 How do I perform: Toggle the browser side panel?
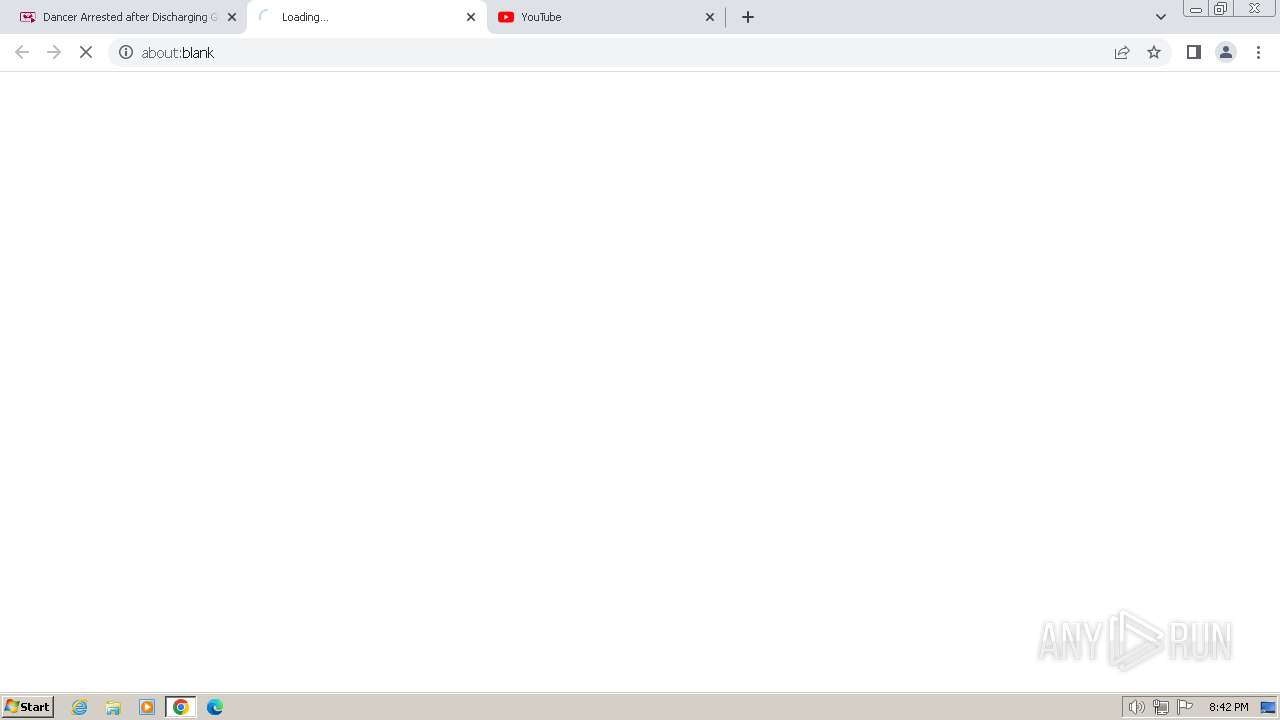[x=1194, y=52]
